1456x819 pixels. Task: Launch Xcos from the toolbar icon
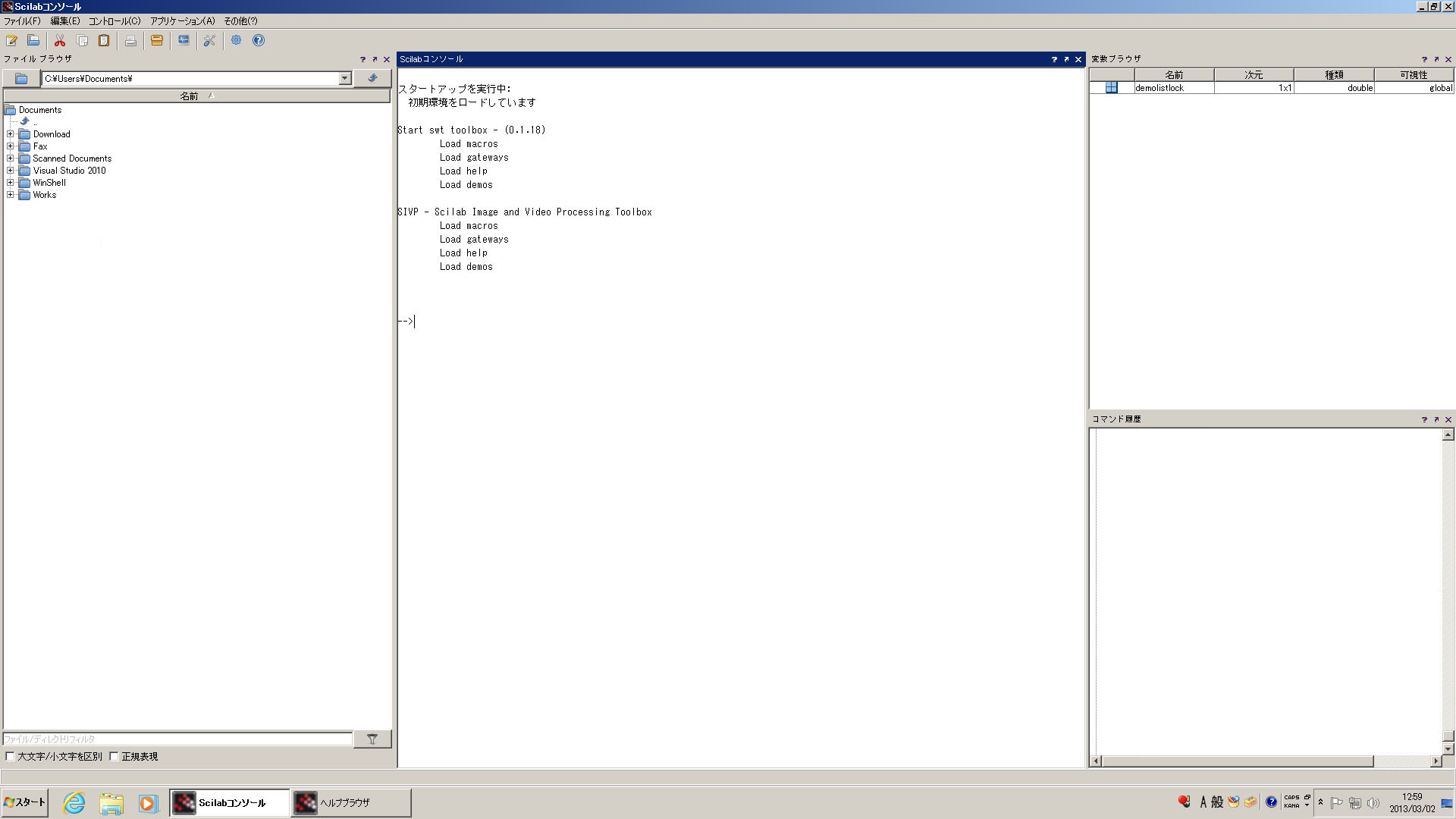coord(184,41)
